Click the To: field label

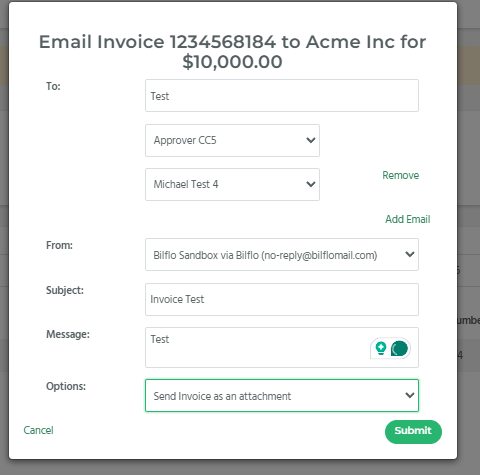click(53, 86)
